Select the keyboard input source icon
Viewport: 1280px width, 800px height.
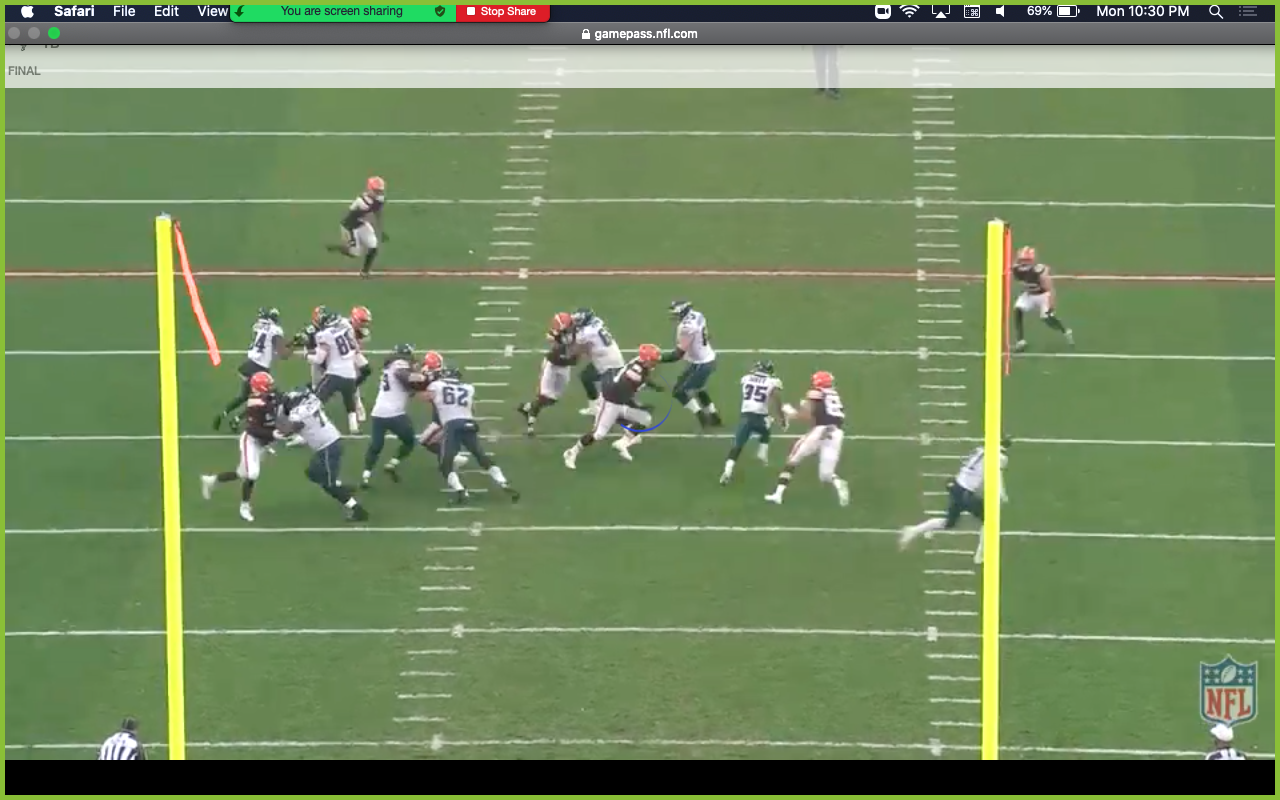click(x=970, y=11)
